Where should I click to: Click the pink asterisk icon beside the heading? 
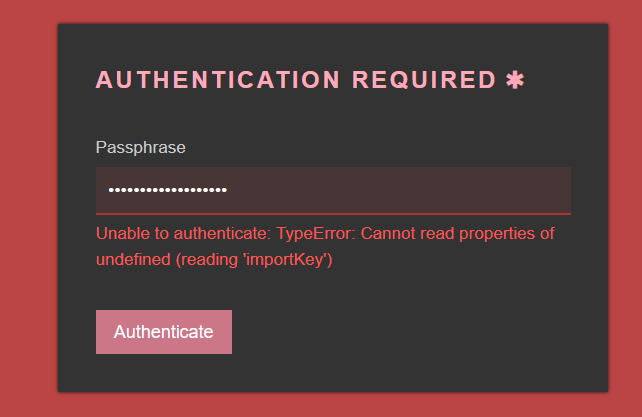click(515, 80)
